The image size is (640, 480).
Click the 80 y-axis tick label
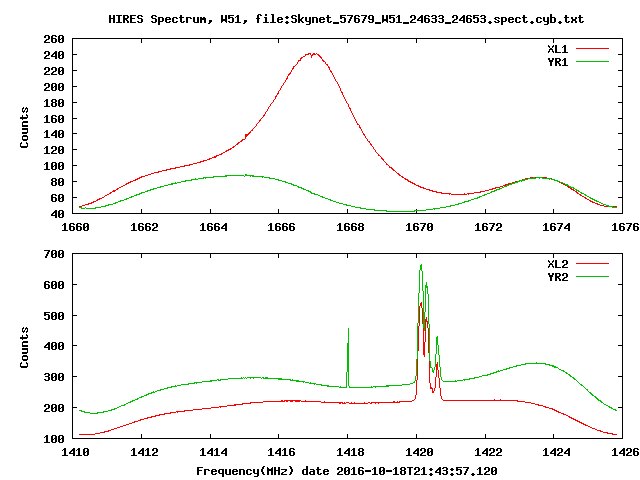[58, 182]
